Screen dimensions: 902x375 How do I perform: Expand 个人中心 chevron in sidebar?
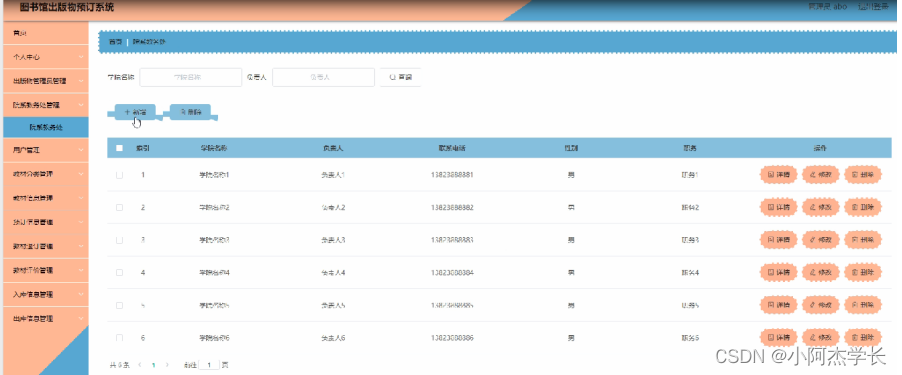(81, 57)
